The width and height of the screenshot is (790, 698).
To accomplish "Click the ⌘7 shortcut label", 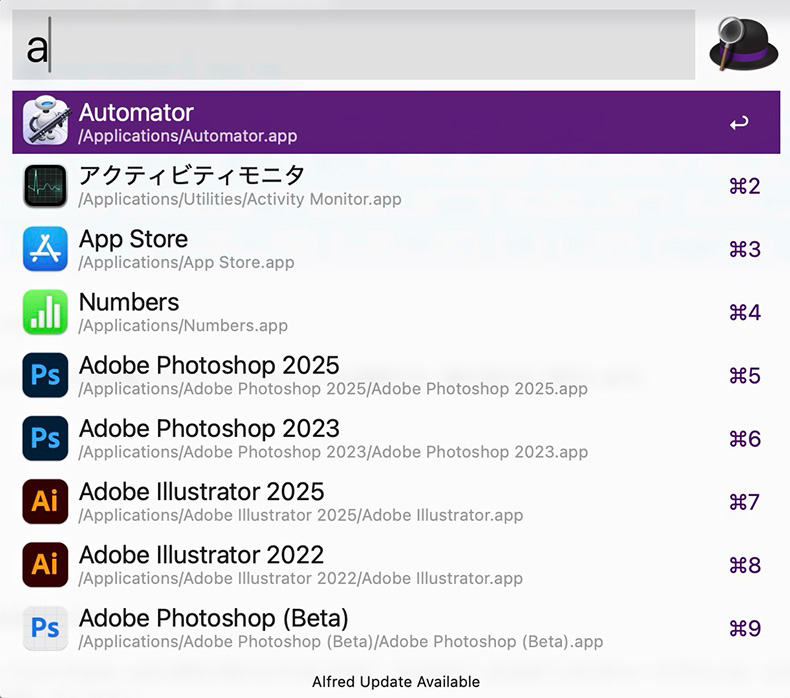I will coord(745,502).
